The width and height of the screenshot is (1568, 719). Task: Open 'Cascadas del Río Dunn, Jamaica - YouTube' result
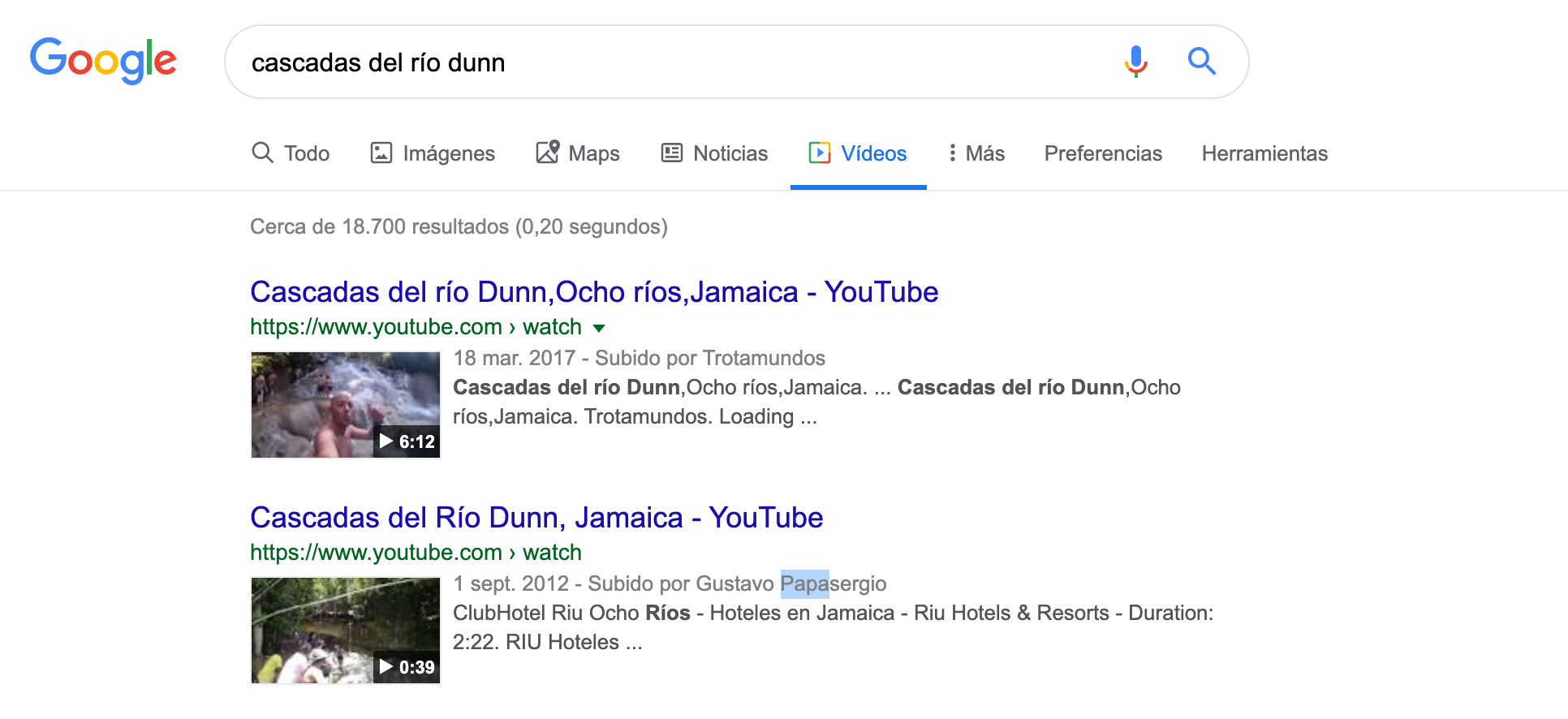[536, 518]
